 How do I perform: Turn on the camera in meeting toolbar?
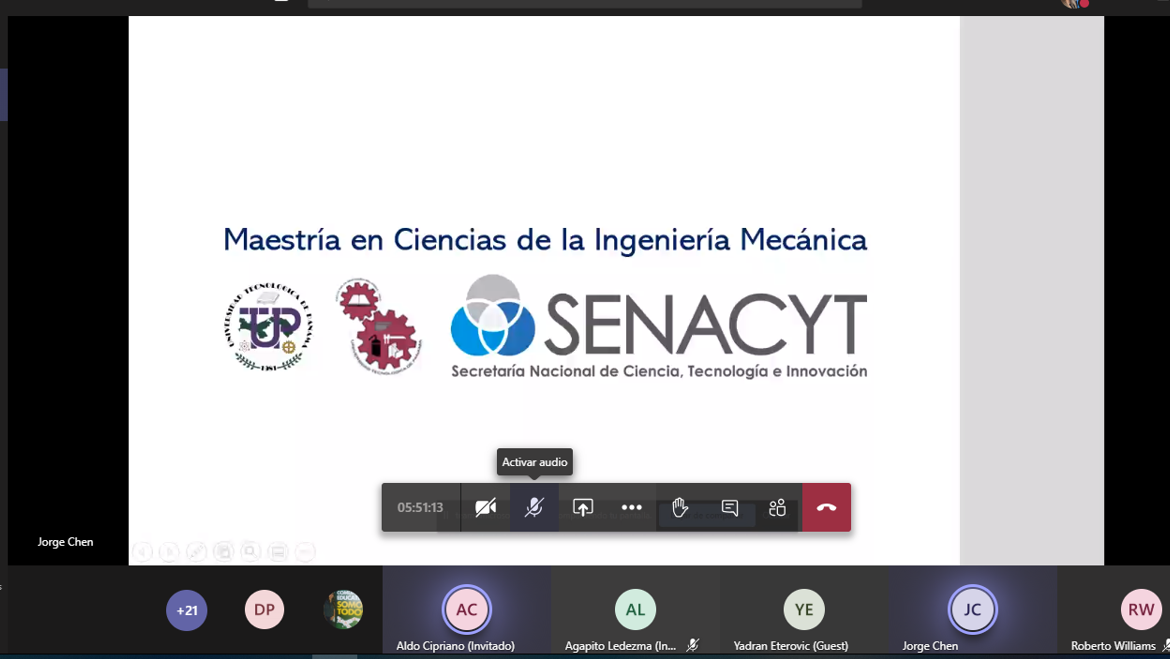(x=486, y=507)
